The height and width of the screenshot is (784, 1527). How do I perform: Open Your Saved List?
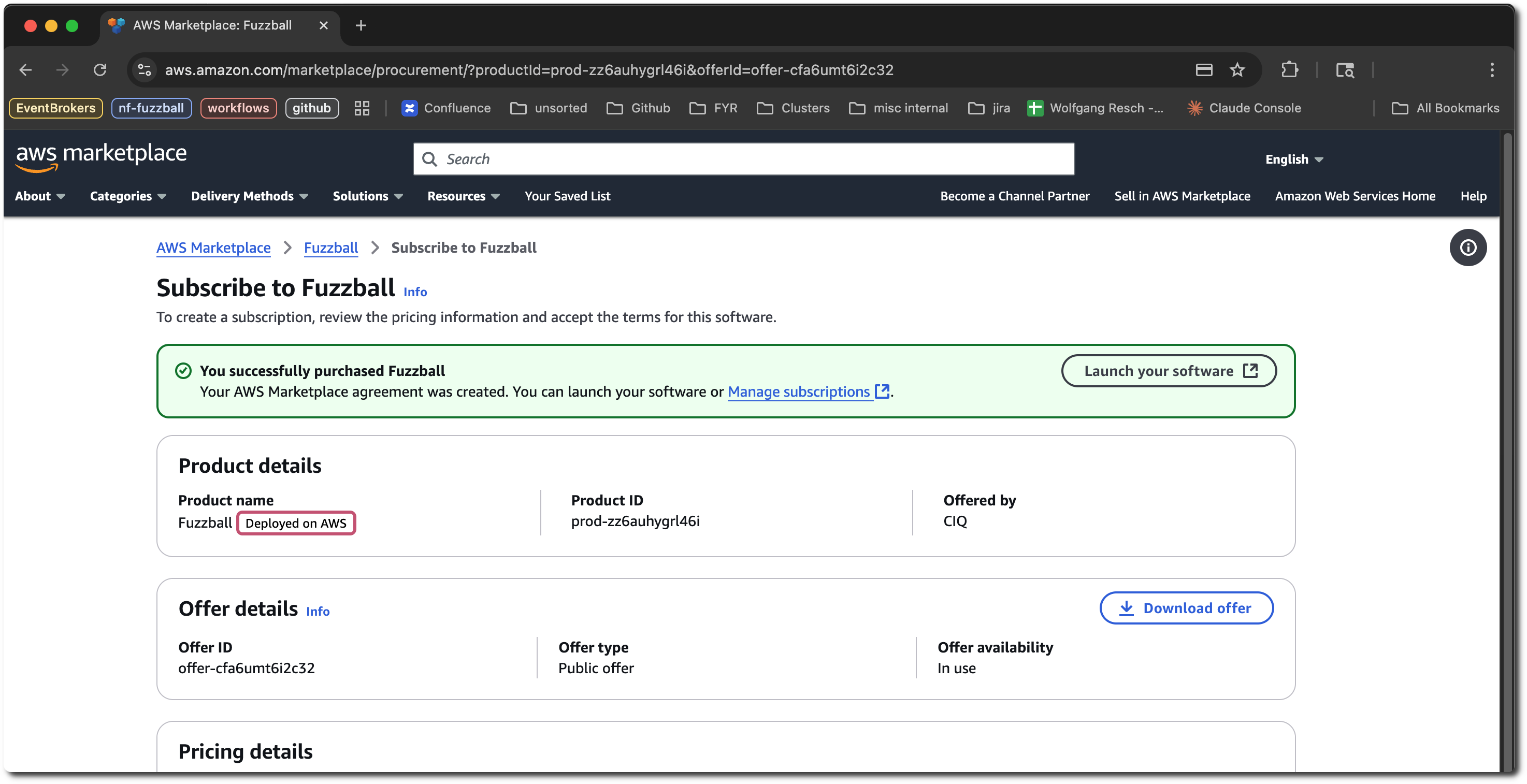567,196
